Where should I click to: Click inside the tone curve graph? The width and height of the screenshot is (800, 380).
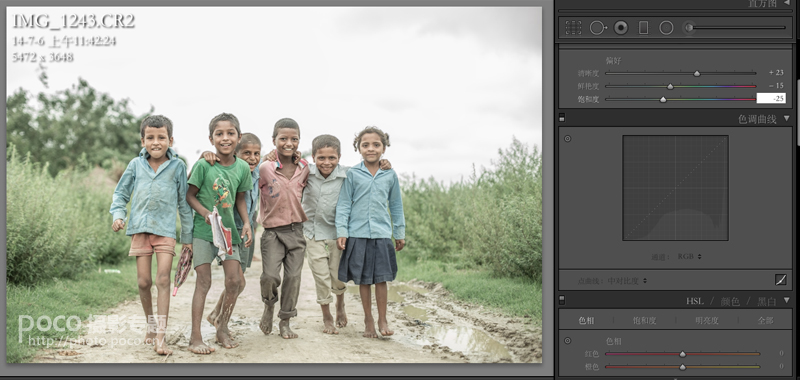675,188
